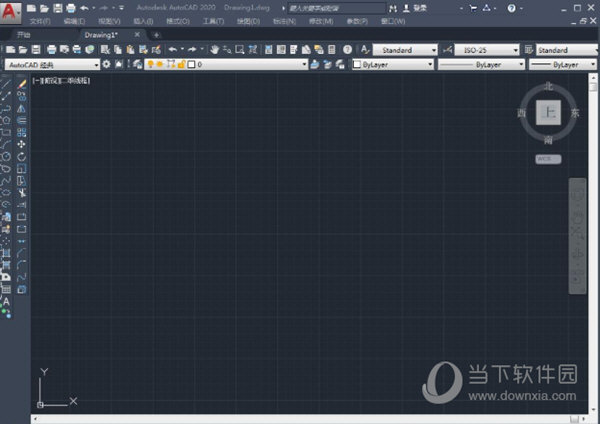Open Layer Properties Manager icon
Screen dimensions: 600x424
[x=137, y=64]
